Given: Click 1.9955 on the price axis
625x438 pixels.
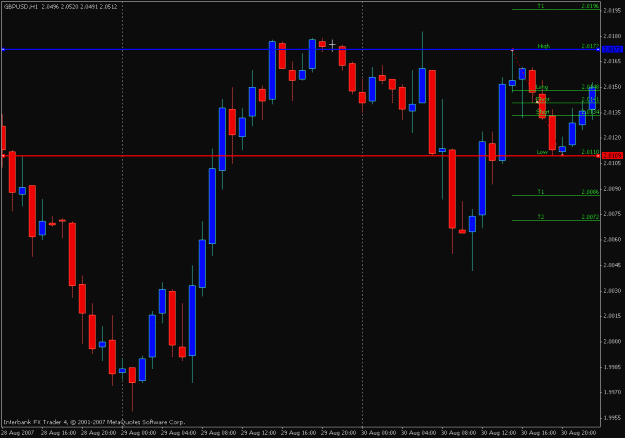Looking at the screenshot, I should click(x=612, y=418).
